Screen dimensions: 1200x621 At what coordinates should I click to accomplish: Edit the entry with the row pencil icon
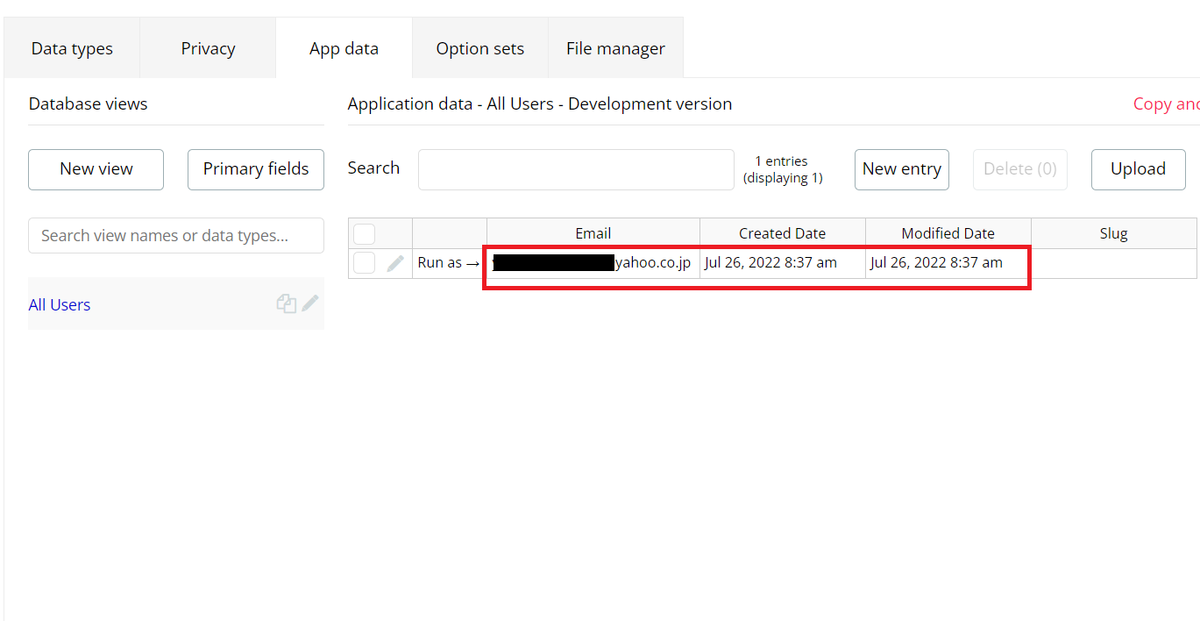(x=396, y=263)
